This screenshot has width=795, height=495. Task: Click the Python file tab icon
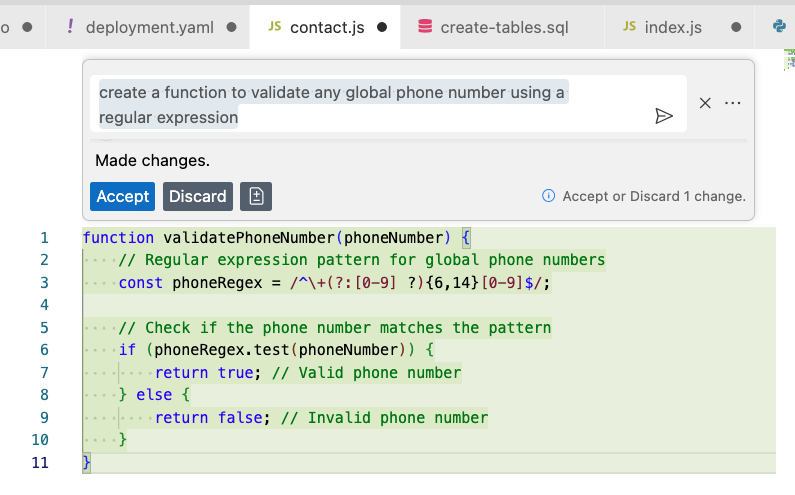pyautogui.click(x=779, y=26)
